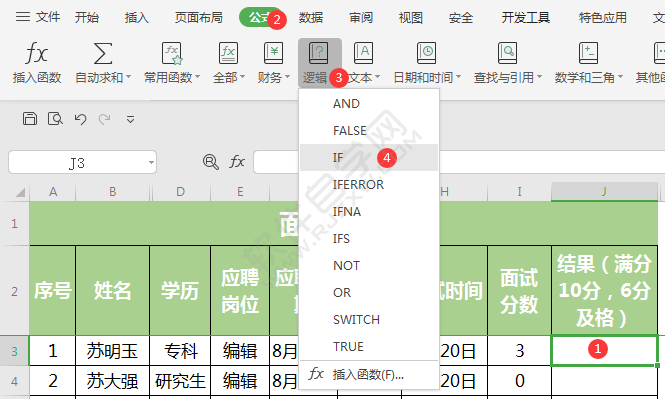Switch to the Page Layout (页面布局) tab
The image size is (665, 399).
pyautogui.click(x=198, y=18)
